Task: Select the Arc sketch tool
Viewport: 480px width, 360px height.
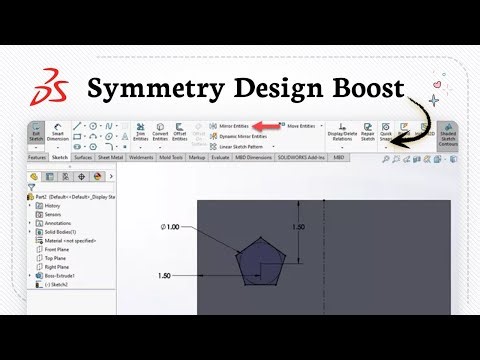Action: (x=93, y=136)
